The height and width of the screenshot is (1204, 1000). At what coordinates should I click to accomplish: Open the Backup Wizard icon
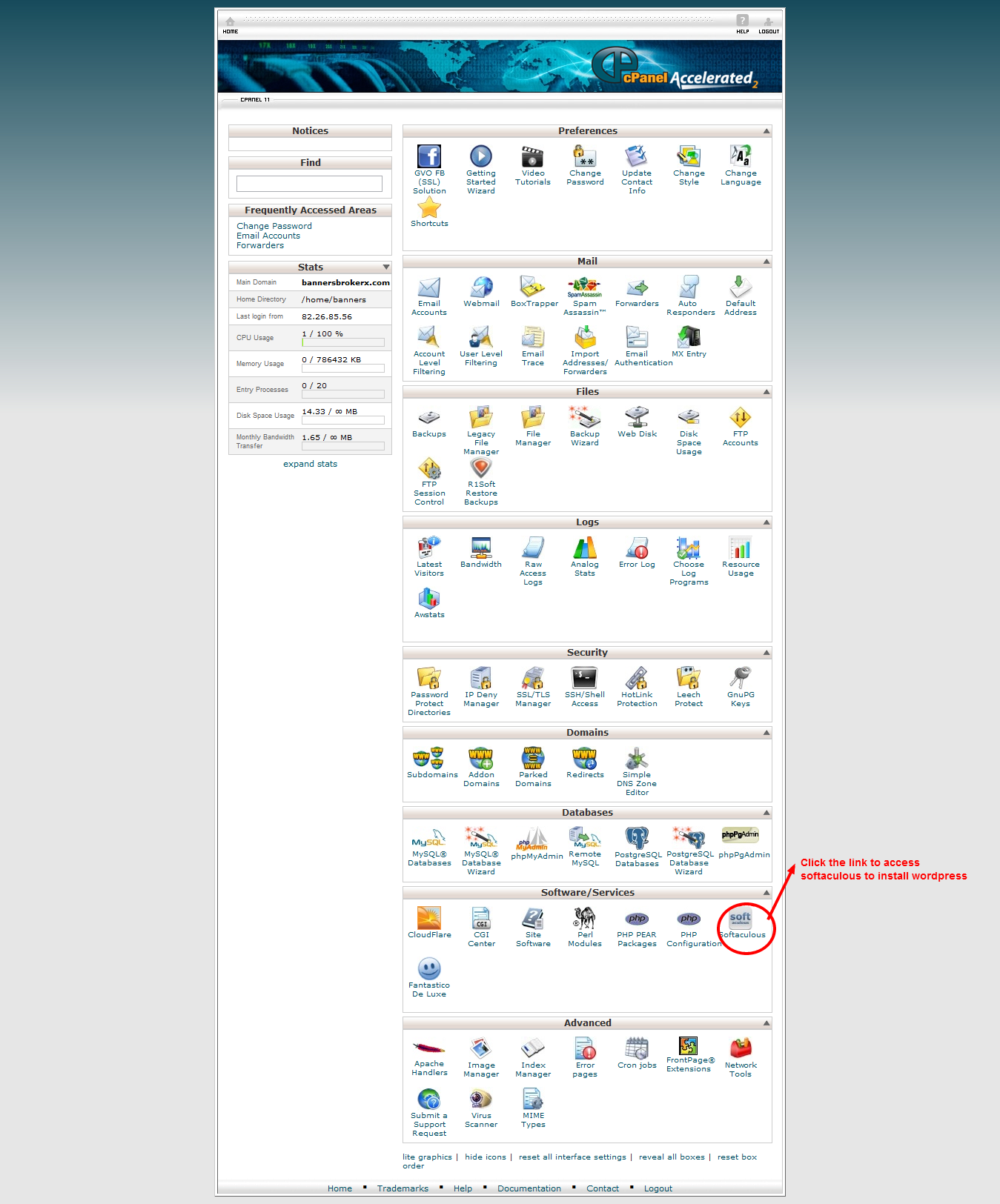(x=585, y=418)
